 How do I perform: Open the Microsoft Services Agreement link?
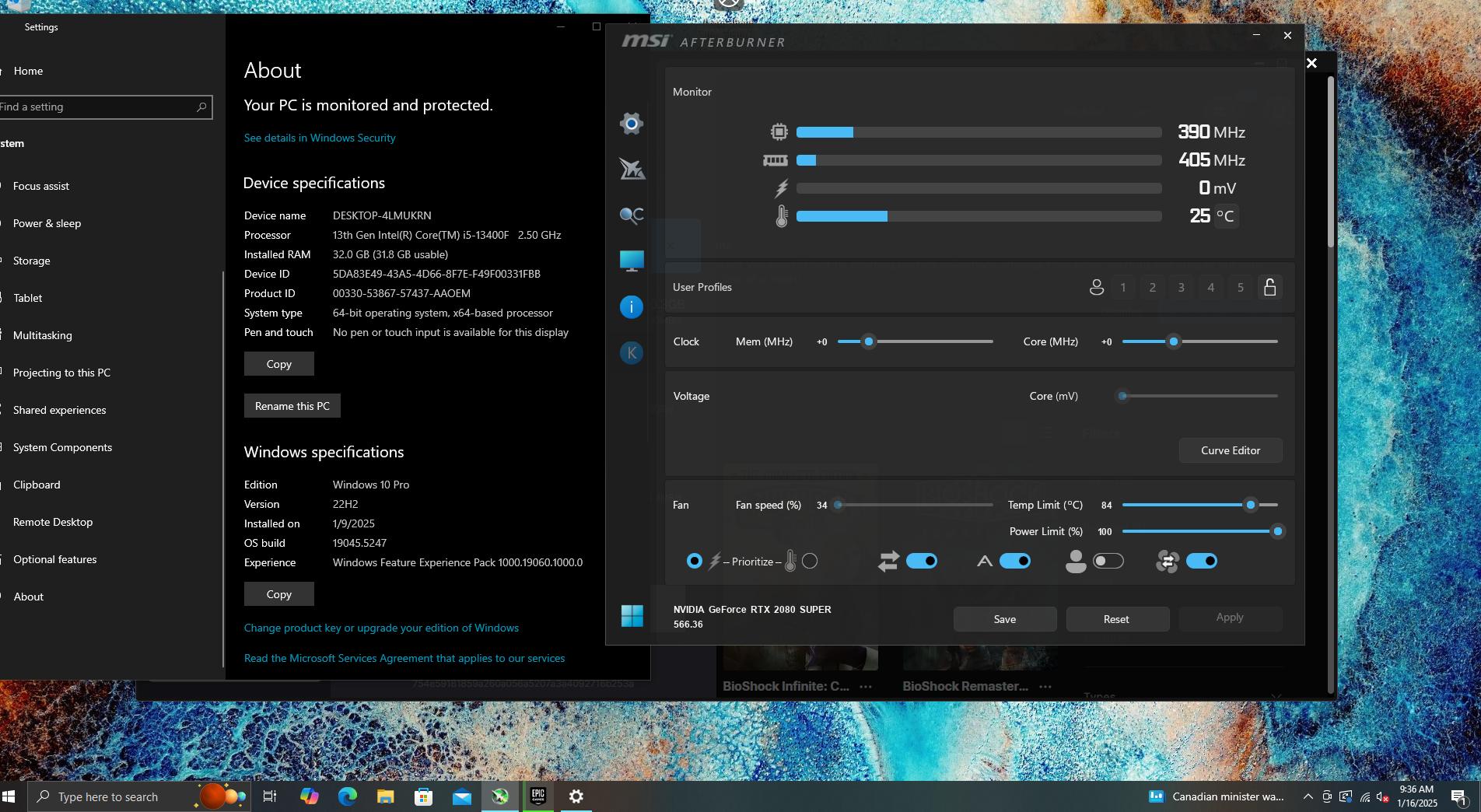click(404, 658)
